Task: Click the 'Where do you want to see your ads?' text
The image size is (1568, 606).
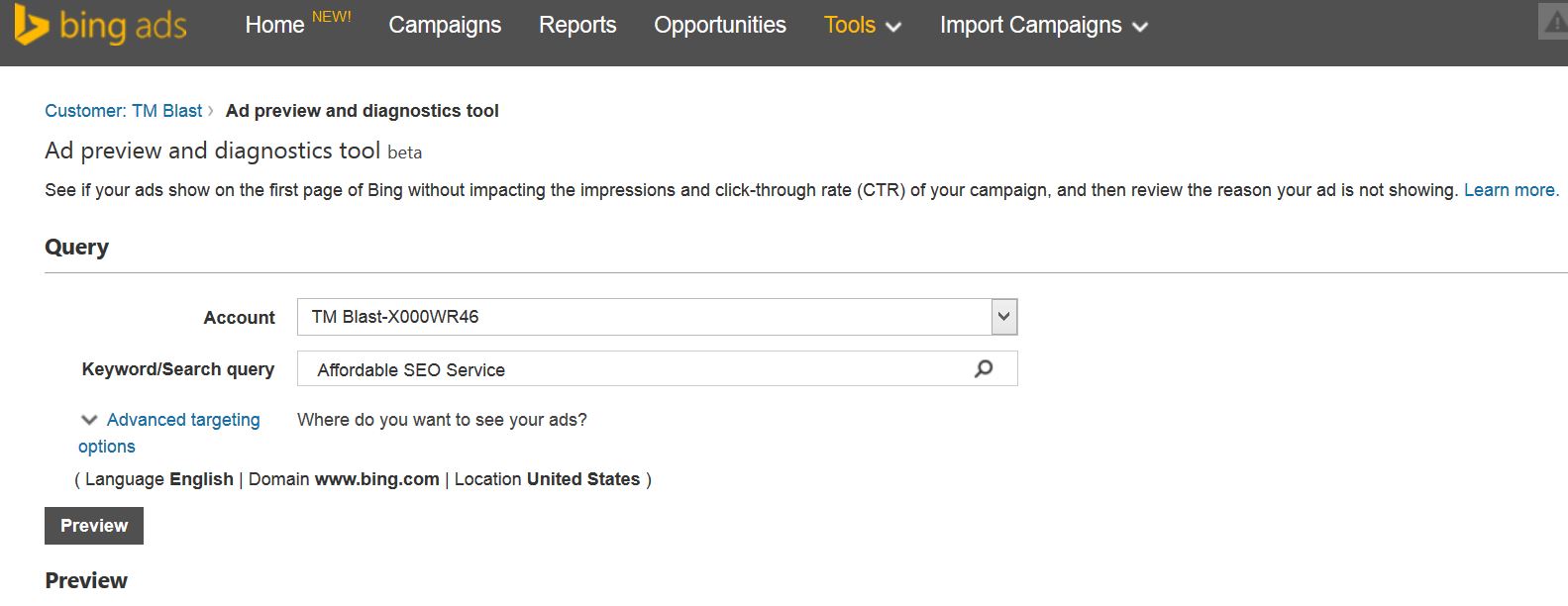Action: pyautogui.click(x=442, y=420)
